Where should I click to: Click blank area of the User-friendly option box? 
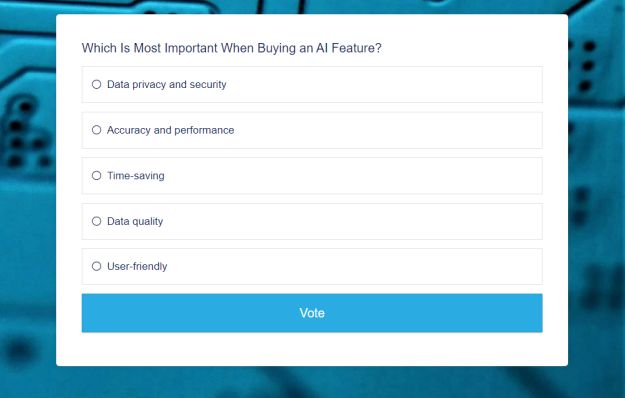point(351,267)
